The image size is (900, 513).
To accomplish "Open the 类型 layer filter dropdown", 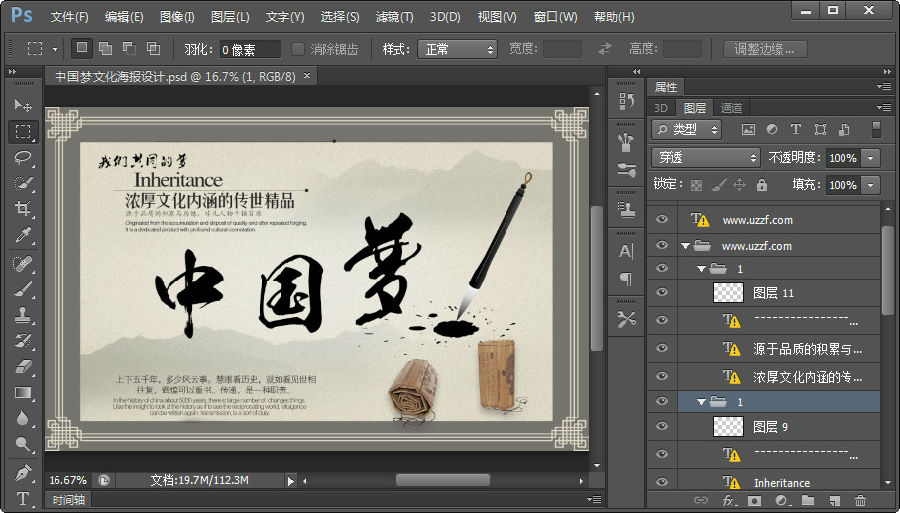I will [x=686, y=130].
